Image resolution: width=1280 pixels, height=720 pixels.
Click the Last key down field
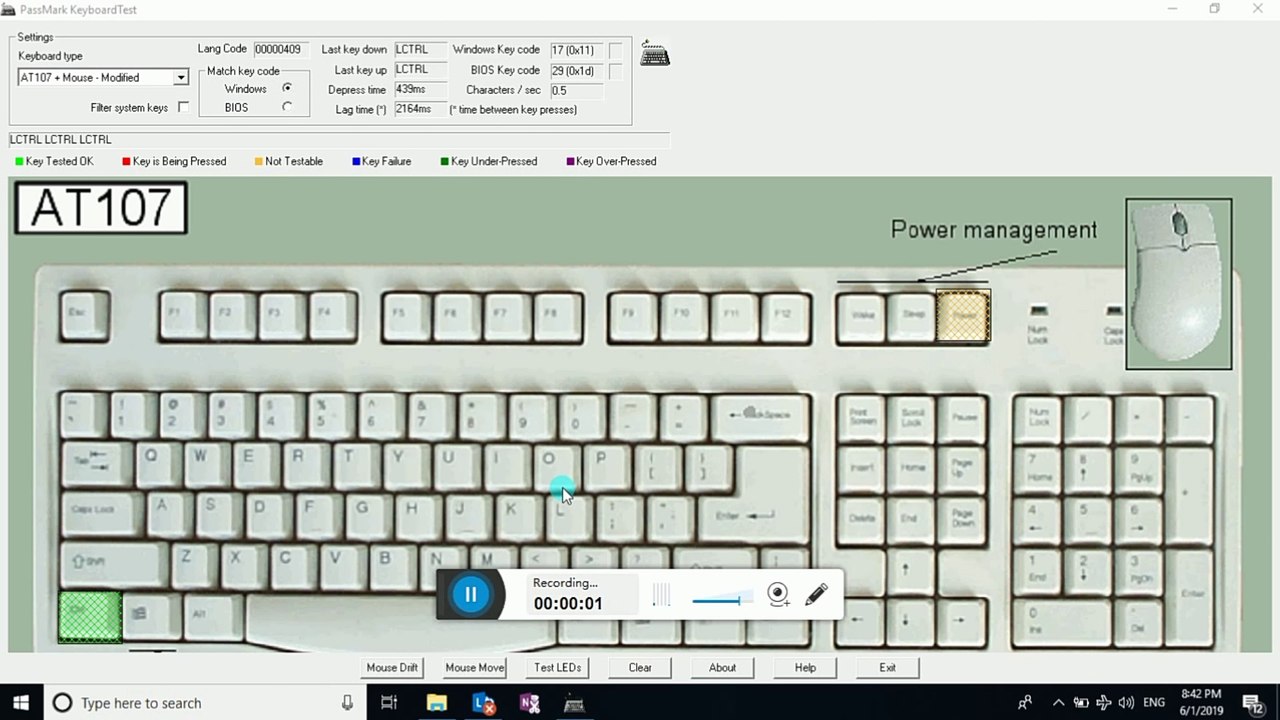click(x=420, y=49)
